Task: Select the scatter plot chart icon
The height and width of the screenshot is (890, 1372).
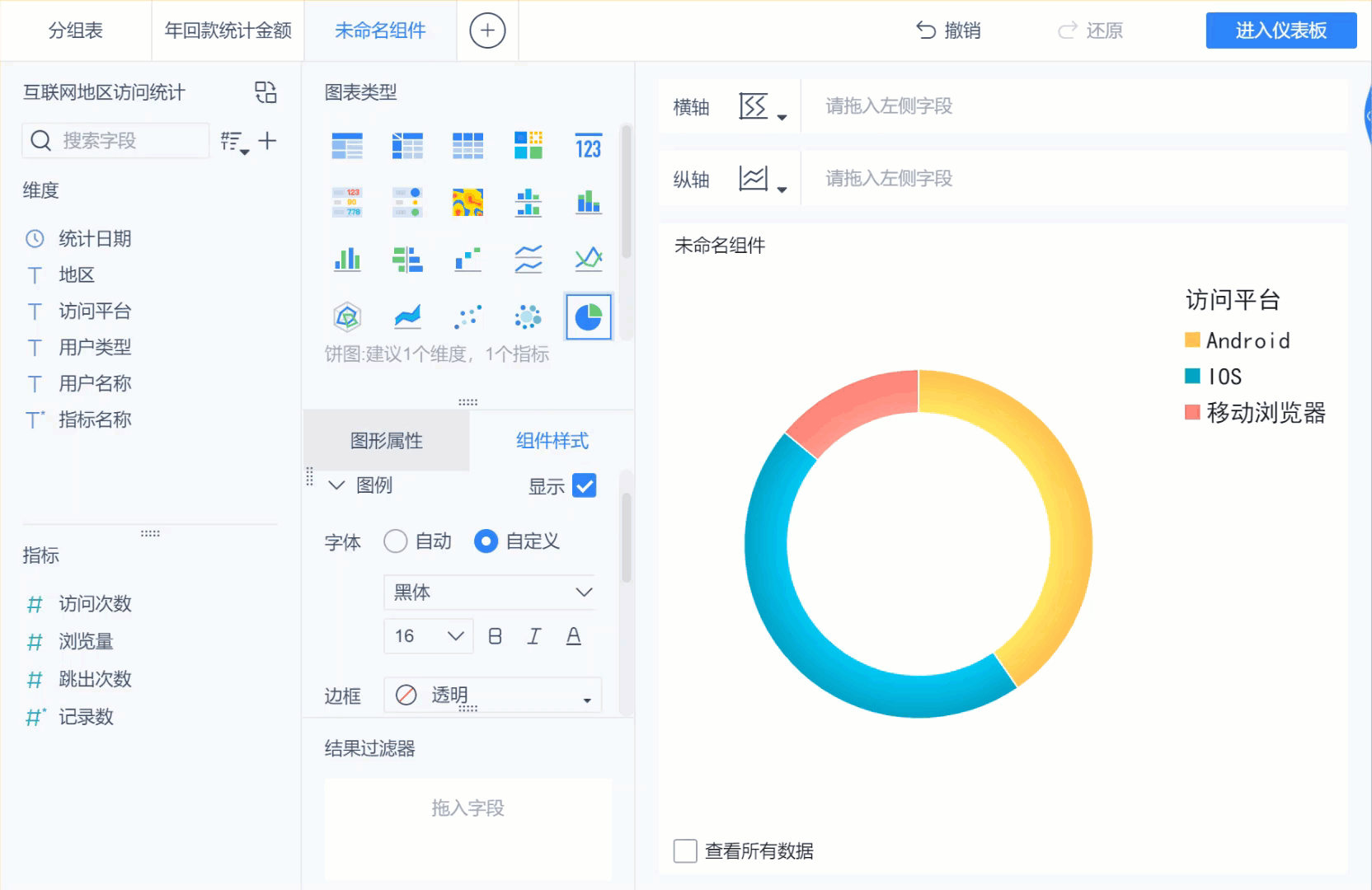Action: click(468, 316)
